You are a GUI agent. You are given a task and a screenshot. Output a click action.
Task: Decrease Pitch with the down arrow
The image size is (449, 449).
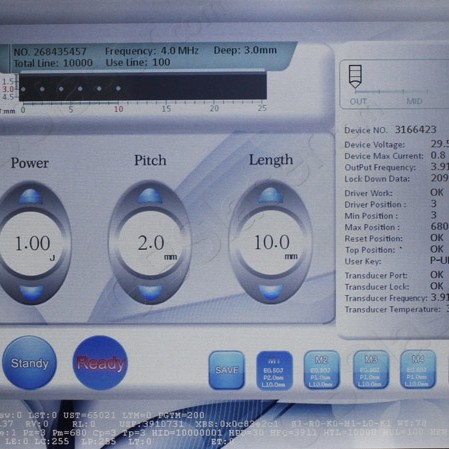point(150,292)
